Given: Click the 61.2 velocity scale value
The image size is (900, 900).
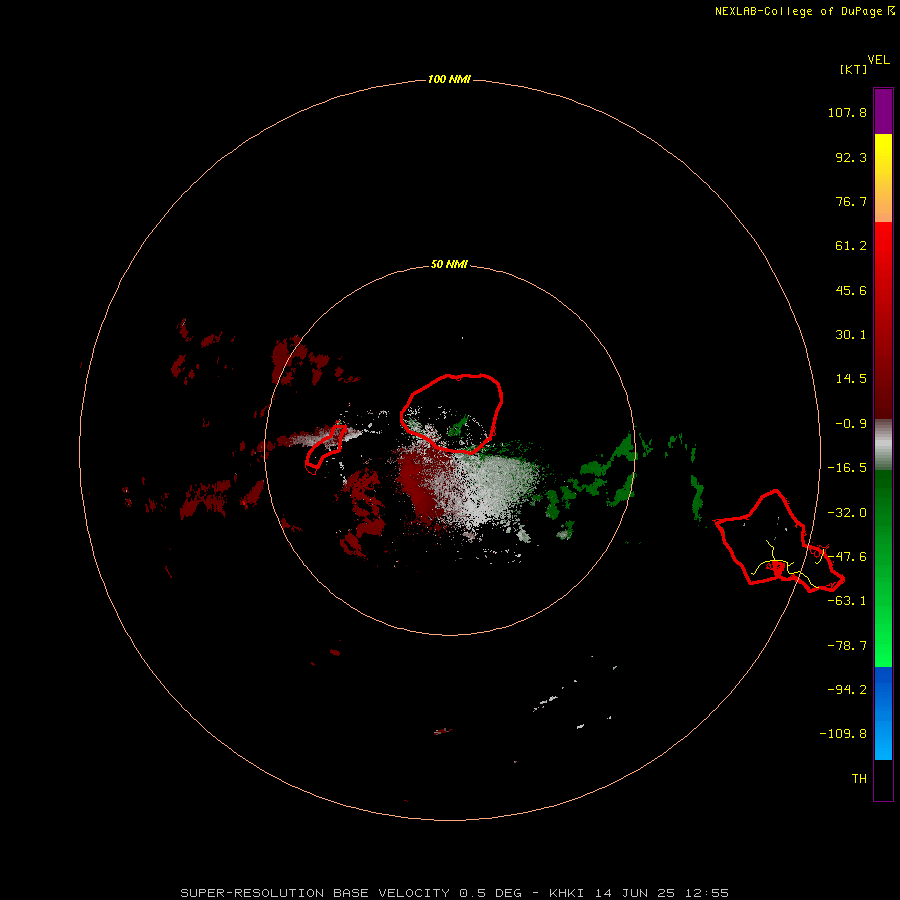Looking at the screenshot, I should click(x=851, y=246).
